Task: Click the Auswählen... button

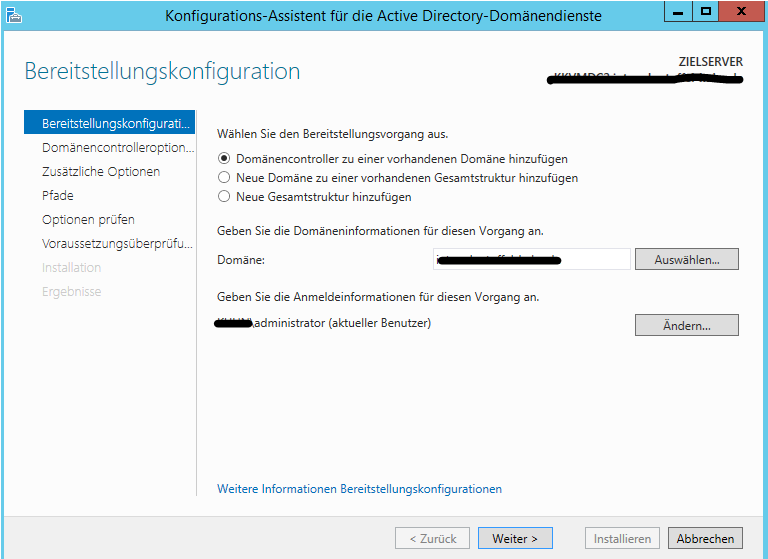Action: [x=687, y=259]
